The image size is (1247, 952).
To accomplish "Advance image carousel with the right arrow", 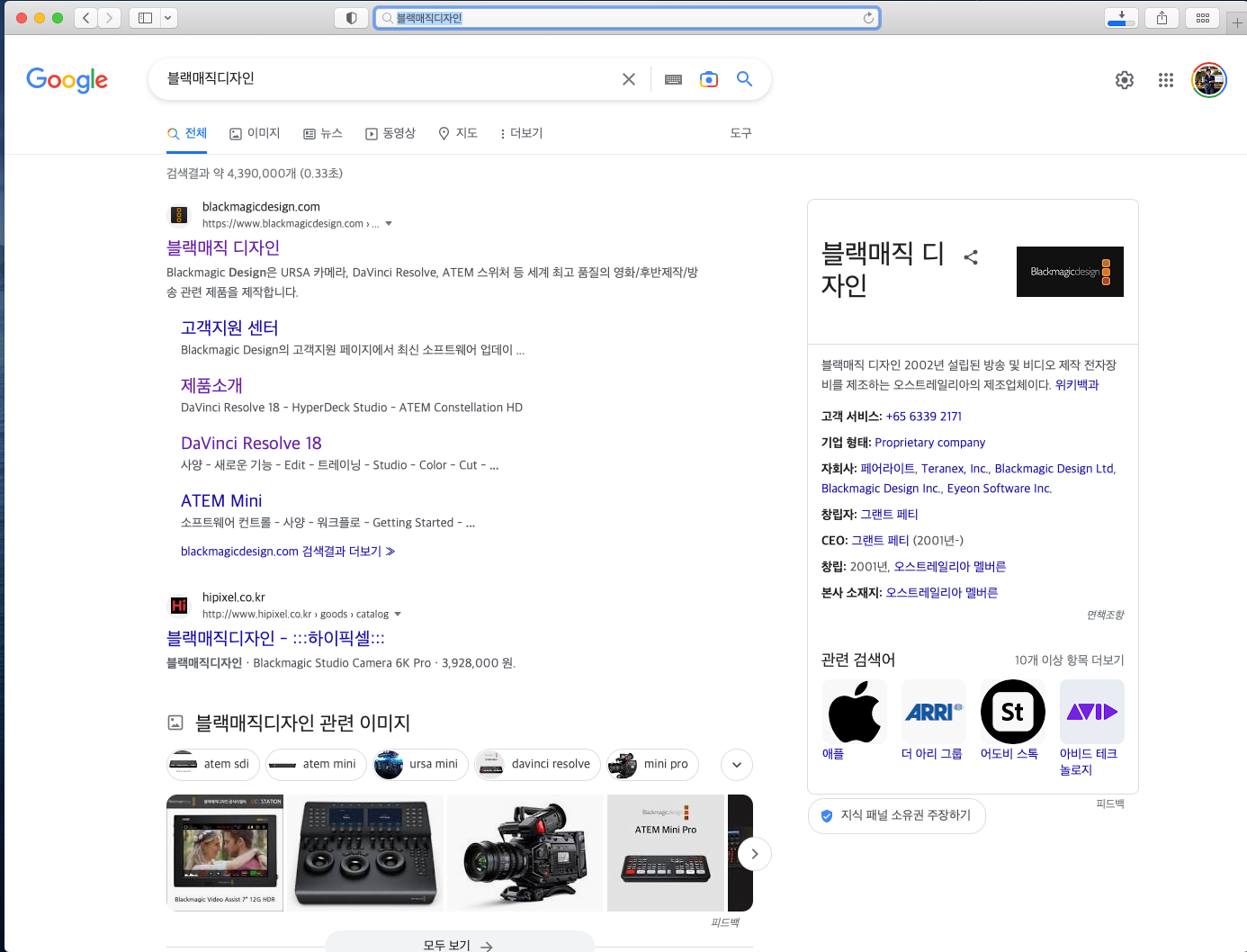I will click(755, 853).
